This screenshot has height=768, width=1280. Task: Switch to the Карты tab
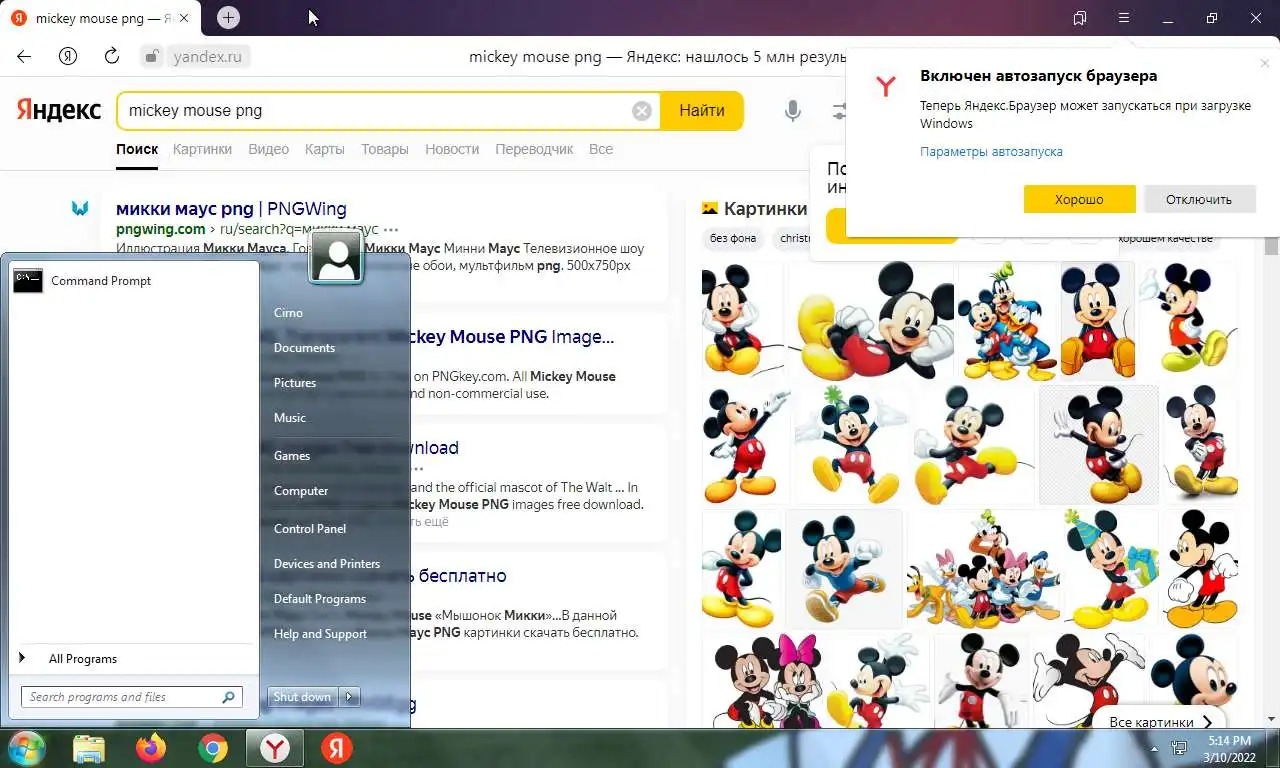(x=325, y=149)
